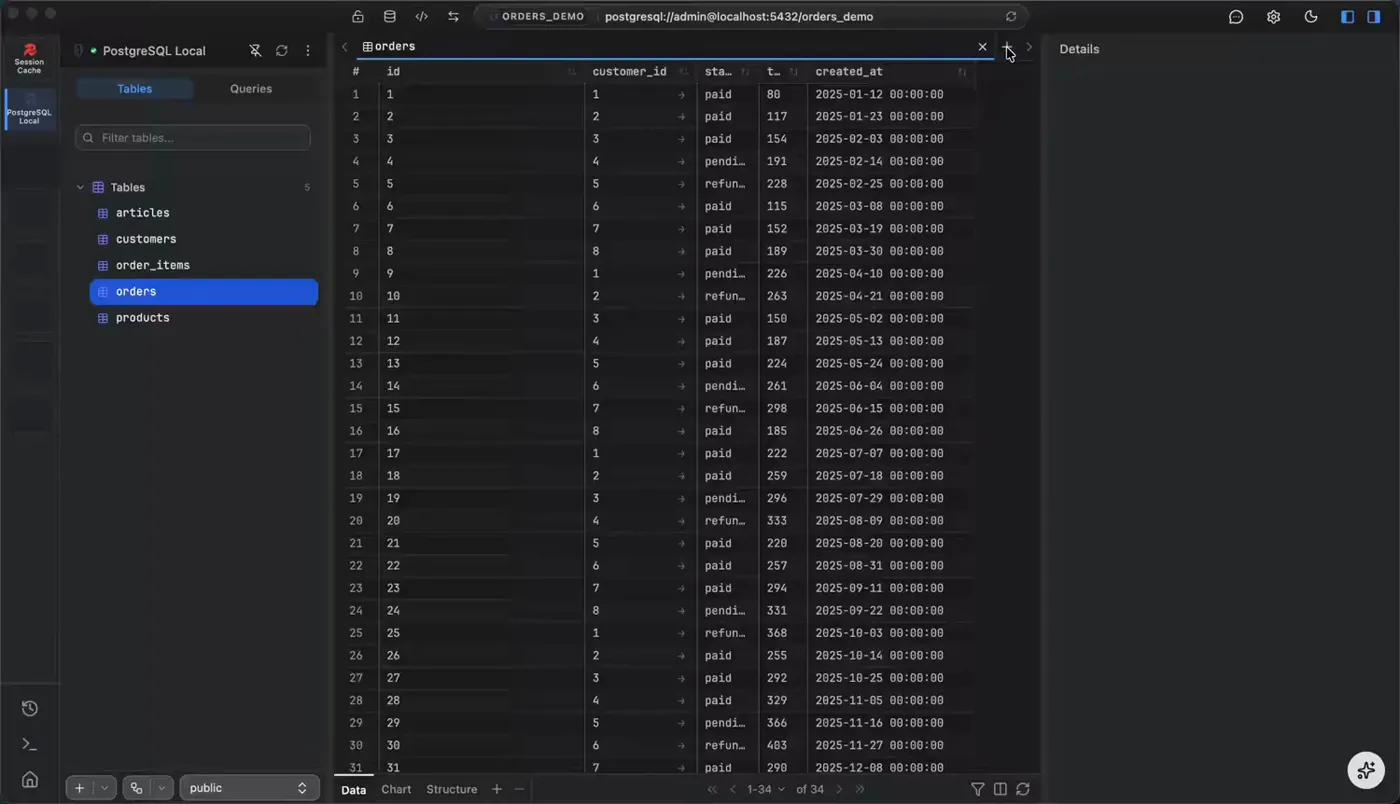Viewport: 1400px width, 804px height.
Task: Open query history icon
Action: tap(30, 709)
